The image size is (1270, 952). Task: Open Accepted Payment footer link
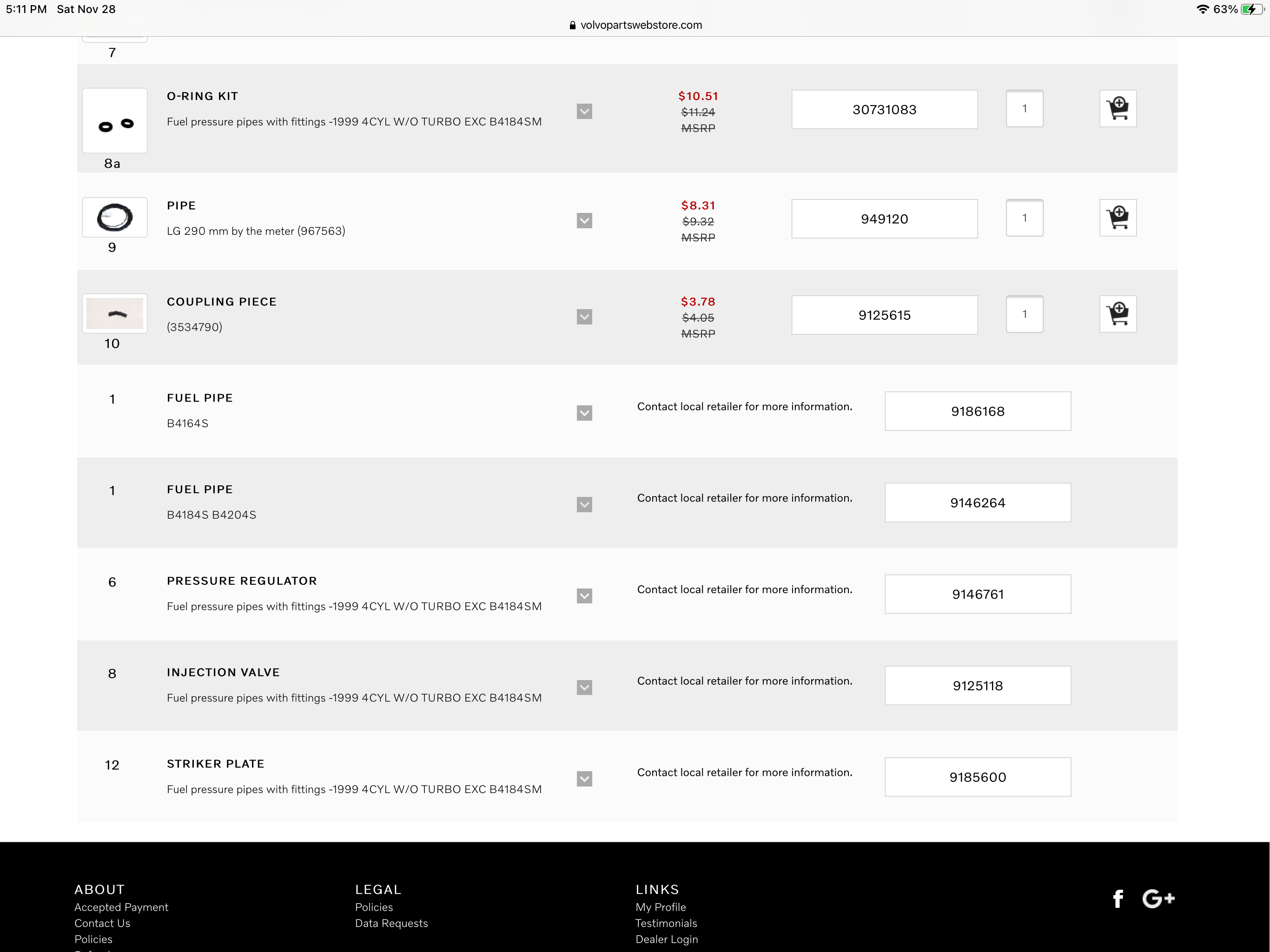coord(121,907)
